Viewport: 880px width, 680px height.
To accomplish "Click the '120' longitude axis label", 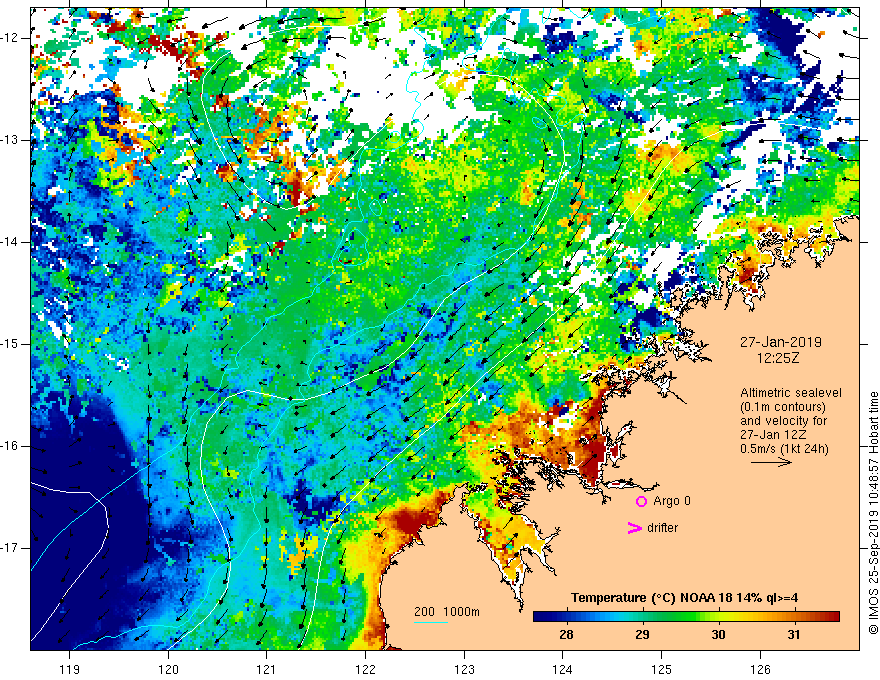I will click(168, 670).
